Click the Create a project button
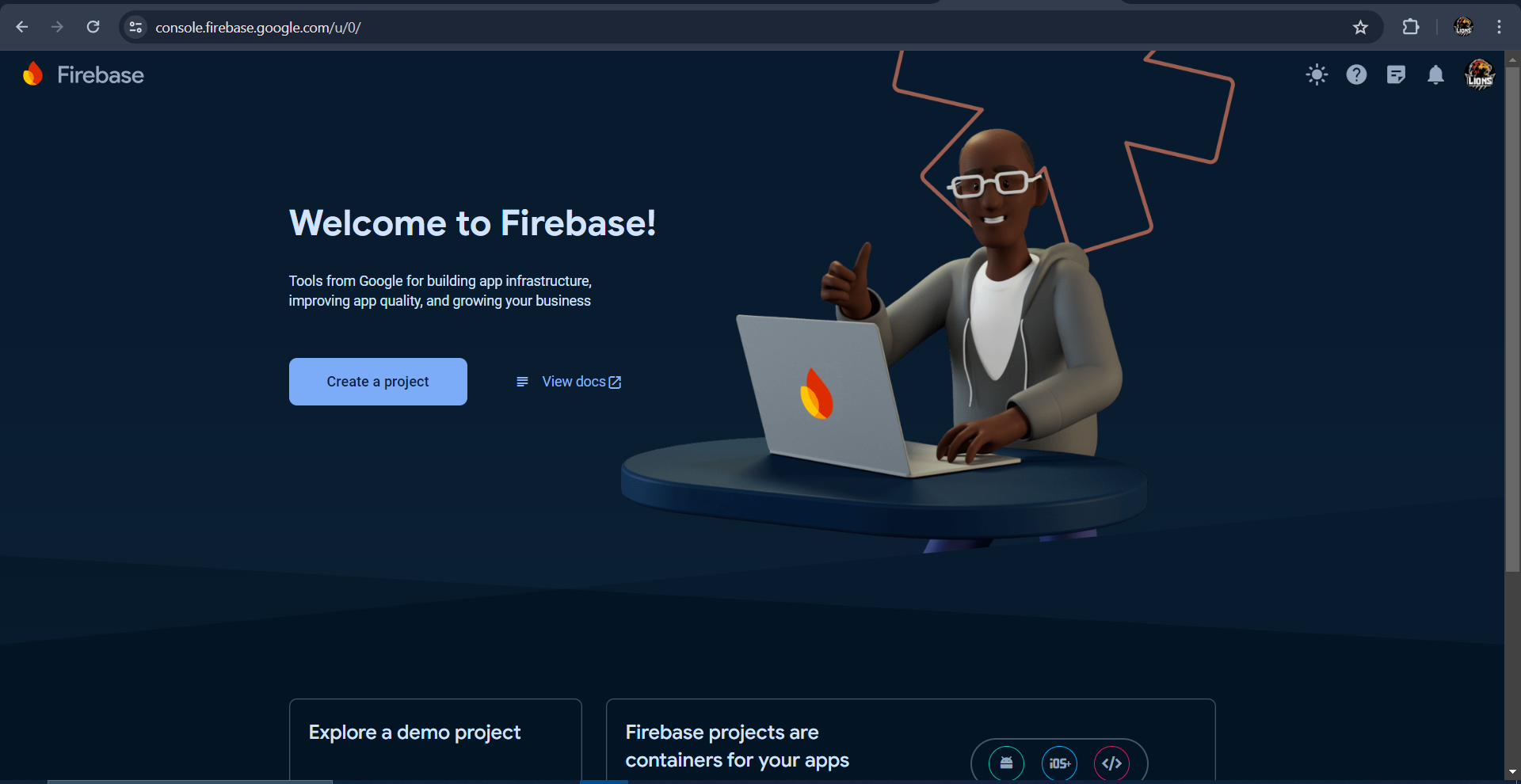This screenshot has height=784, width=1521. coord(378,382)
